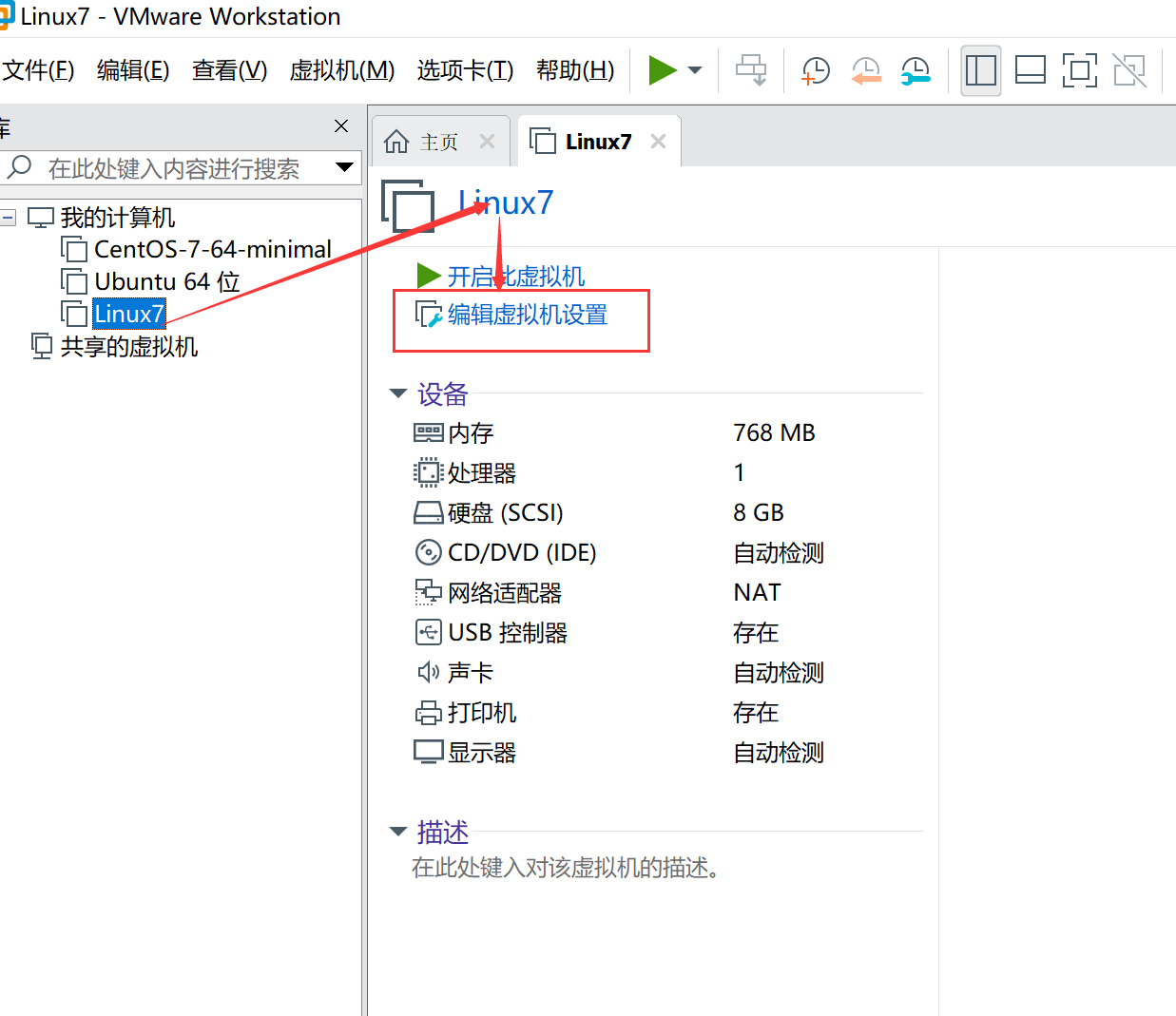Collapse the 我的计算机 tree node
Screen dimensions: 1176x1016
click(9, 218)
